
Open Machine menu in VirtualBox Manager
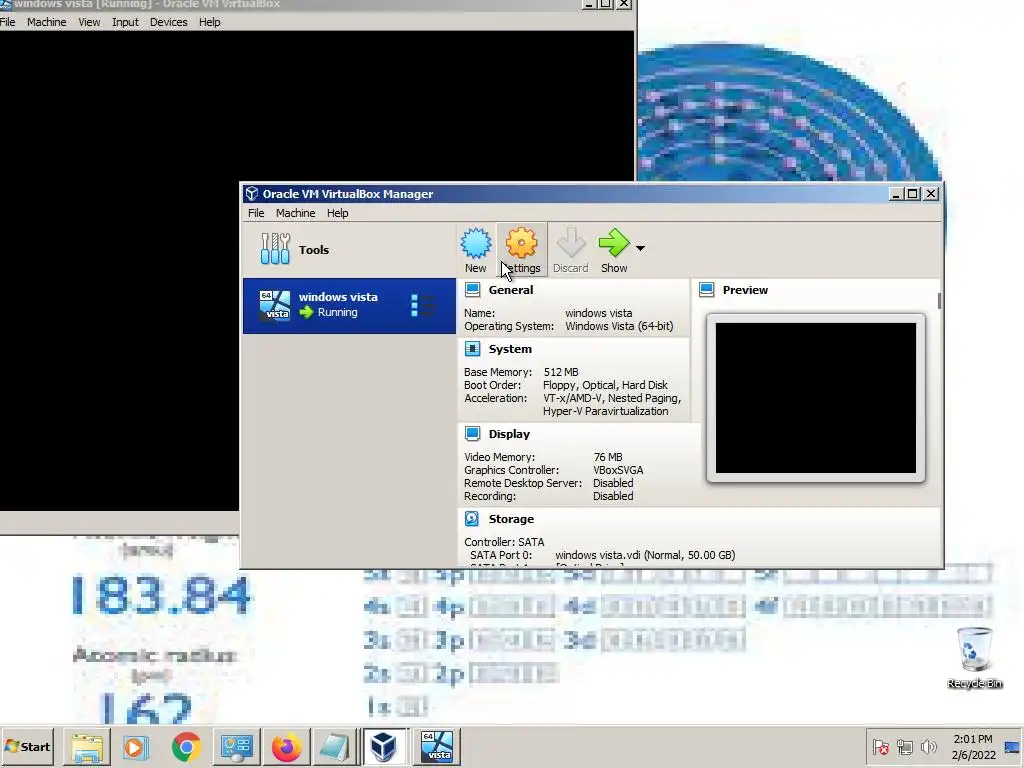[x=295, y=213]
